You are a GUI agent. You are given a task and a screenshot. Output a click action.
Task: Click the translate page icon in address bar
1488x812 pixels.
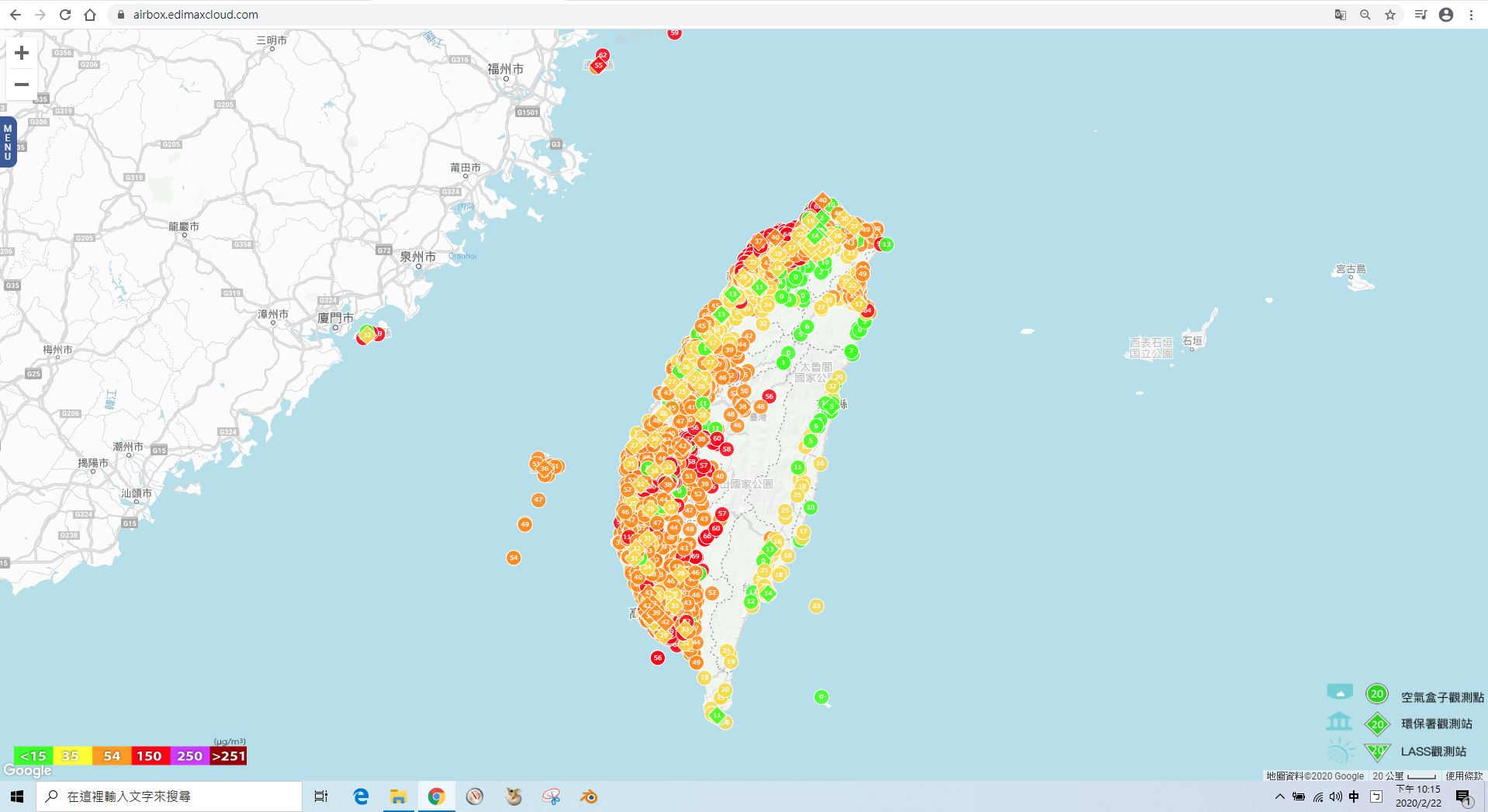(x=1340, y=15)
